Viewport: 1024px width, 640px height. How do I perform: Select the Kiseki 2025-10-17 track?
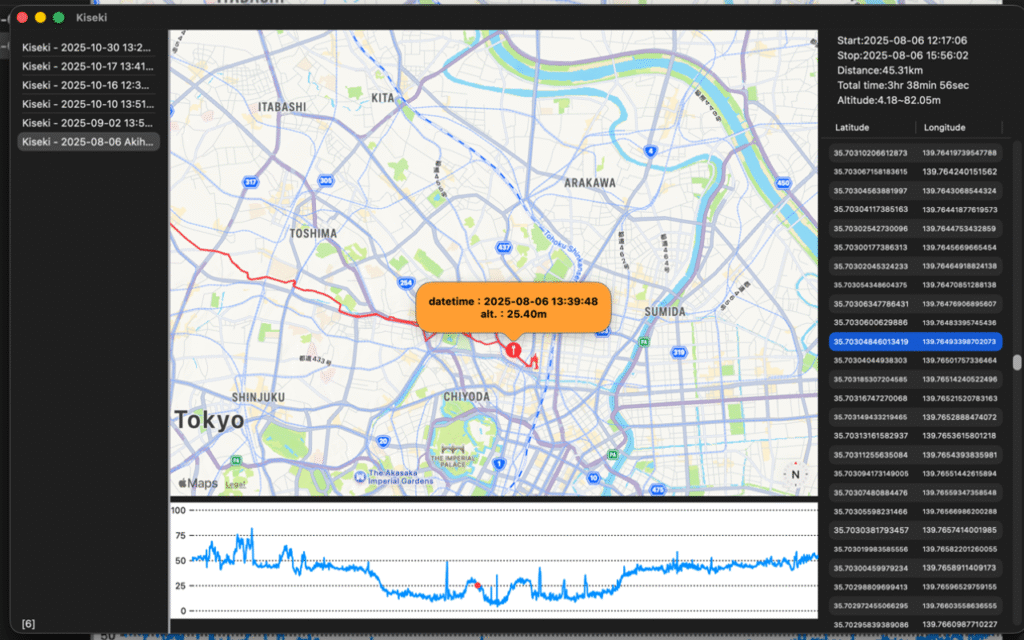(x=86, y=66)
